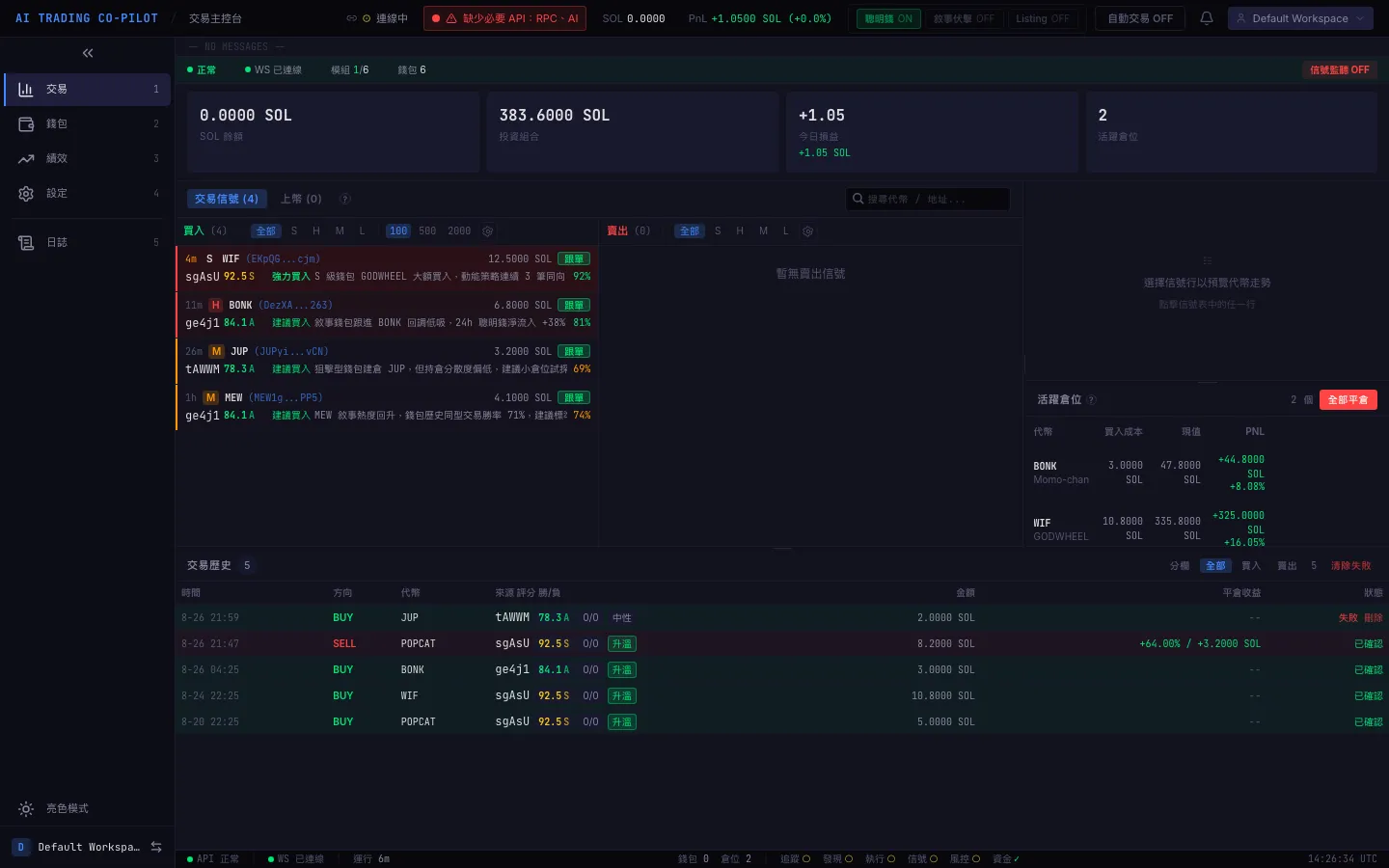Open the 錢包 wallet sidebar item
The image size is (1389, 868).
point(87,123)
